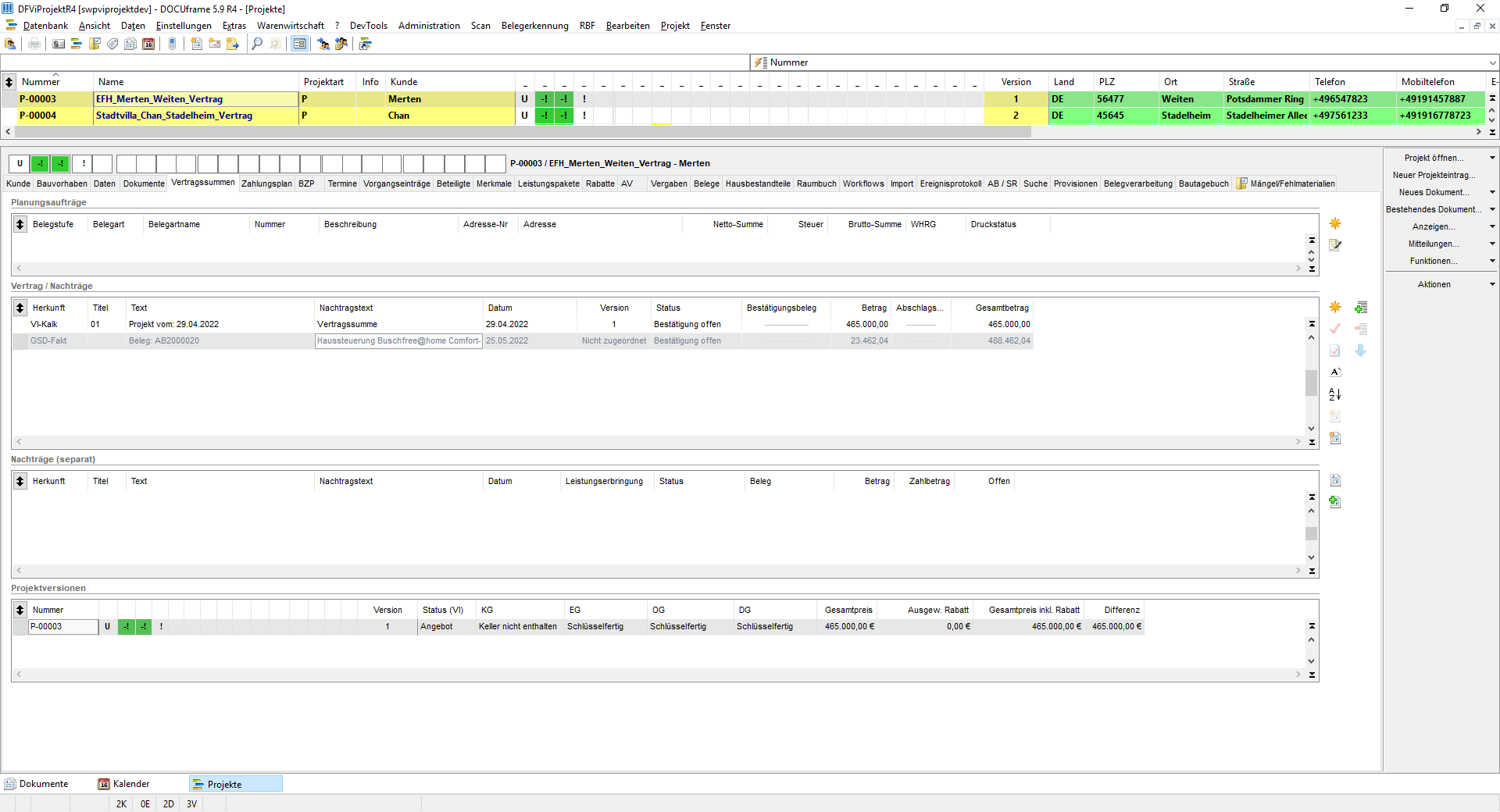Image resolution: width=1500 pixels, height=812 pixels.
Task: Open search with magnifier toolbar icon
Action: tap(257, 45)
